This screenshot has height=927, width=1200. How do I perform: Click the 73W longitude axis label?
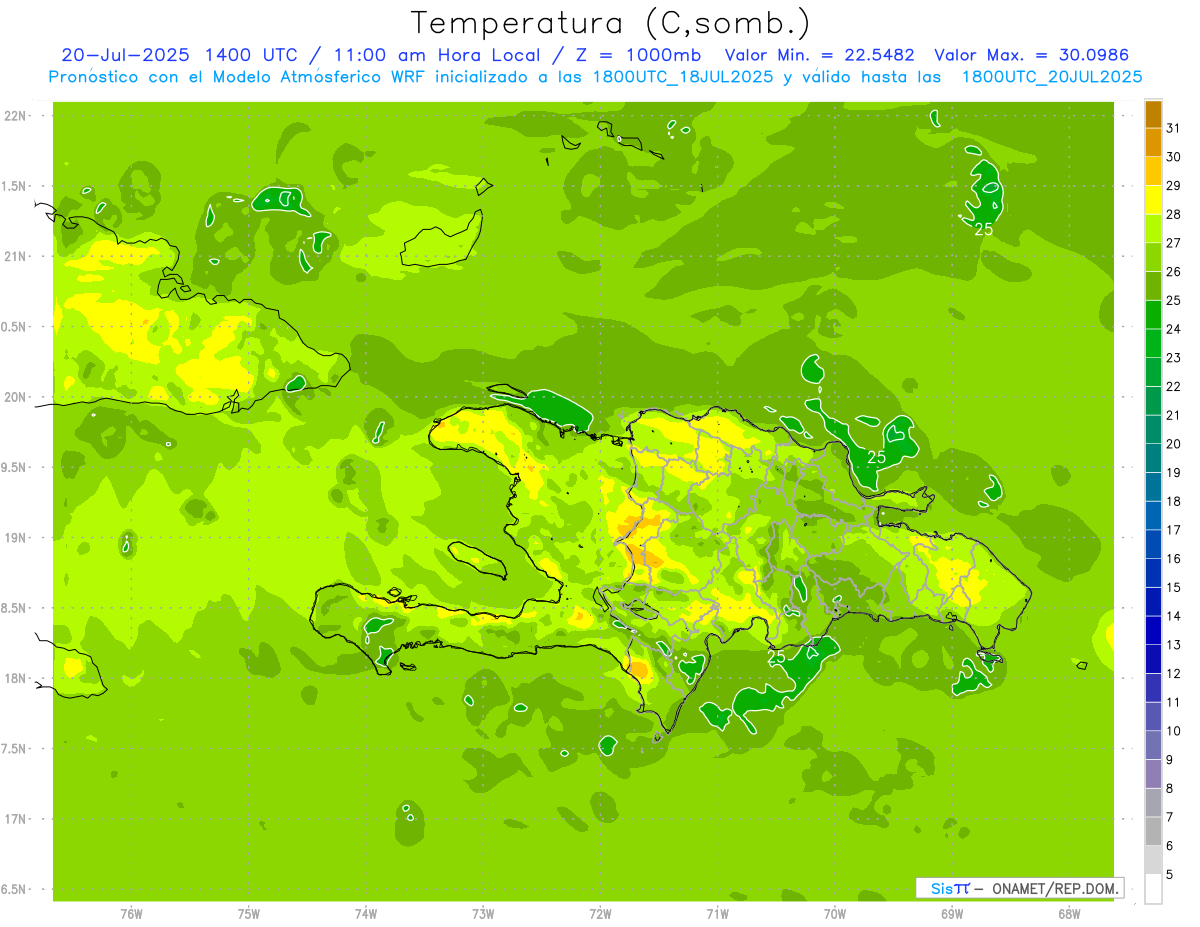tap(483, 914)
